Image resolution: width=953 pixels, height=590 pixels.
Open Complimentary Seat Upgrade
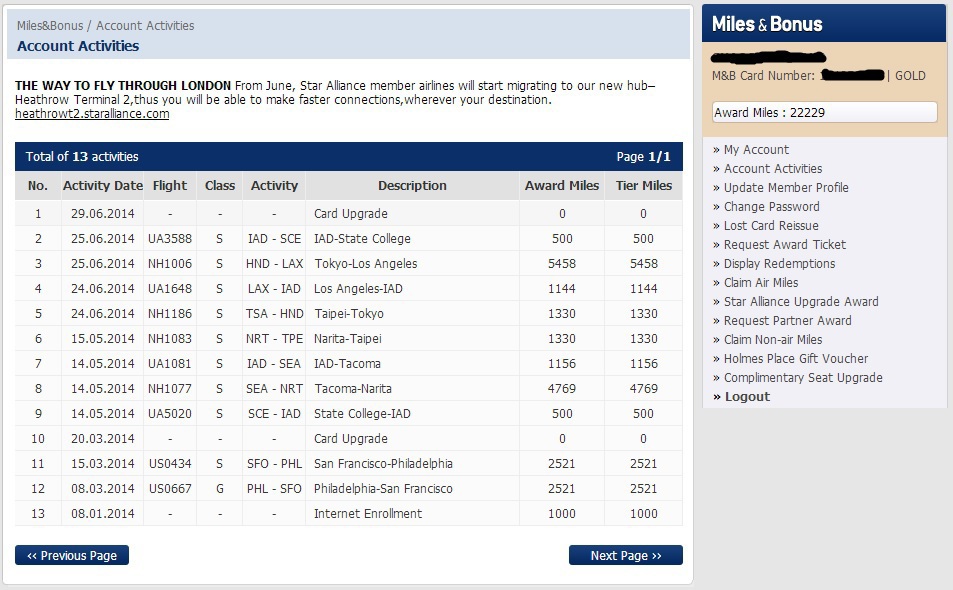(803, 377)
